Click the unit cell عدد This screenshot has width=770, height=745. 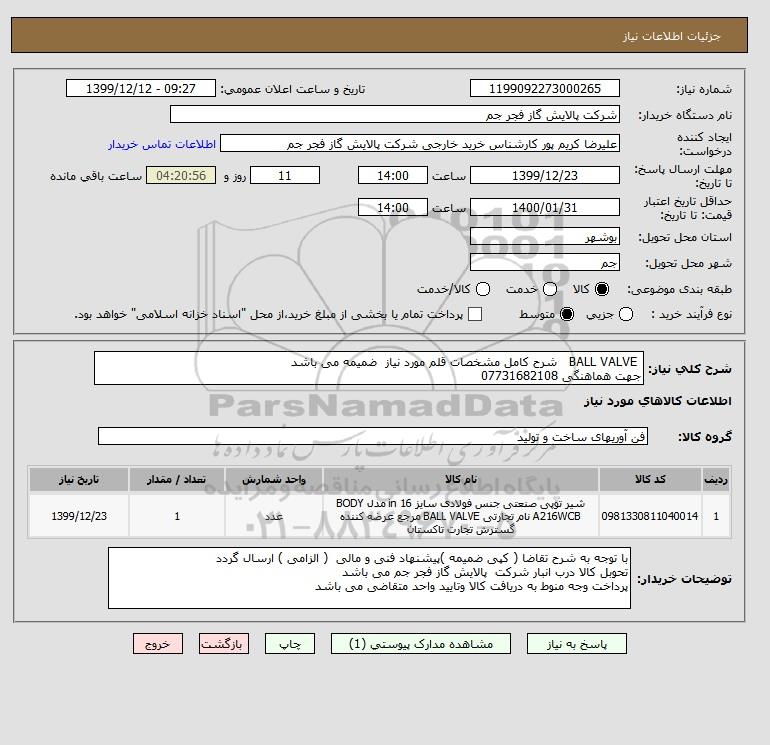[x=274, y=516]
